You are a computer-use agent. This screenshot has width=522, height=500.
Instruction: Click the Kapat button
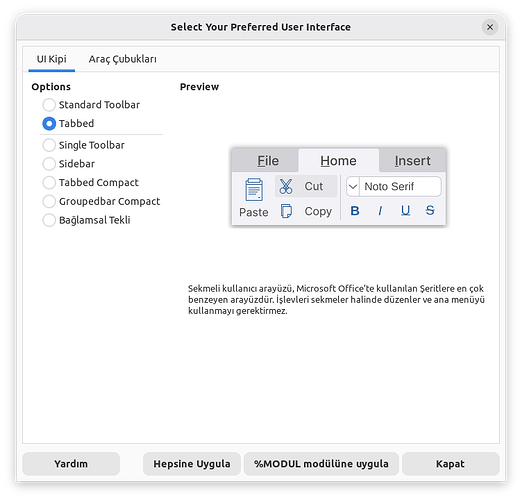tap(450, 464)
